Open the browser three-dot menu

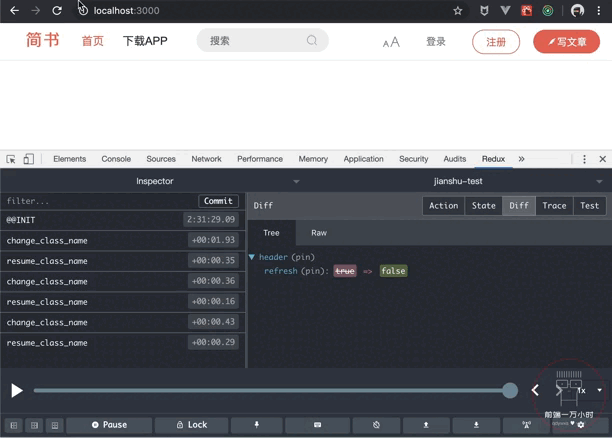(x=599, y=11)
